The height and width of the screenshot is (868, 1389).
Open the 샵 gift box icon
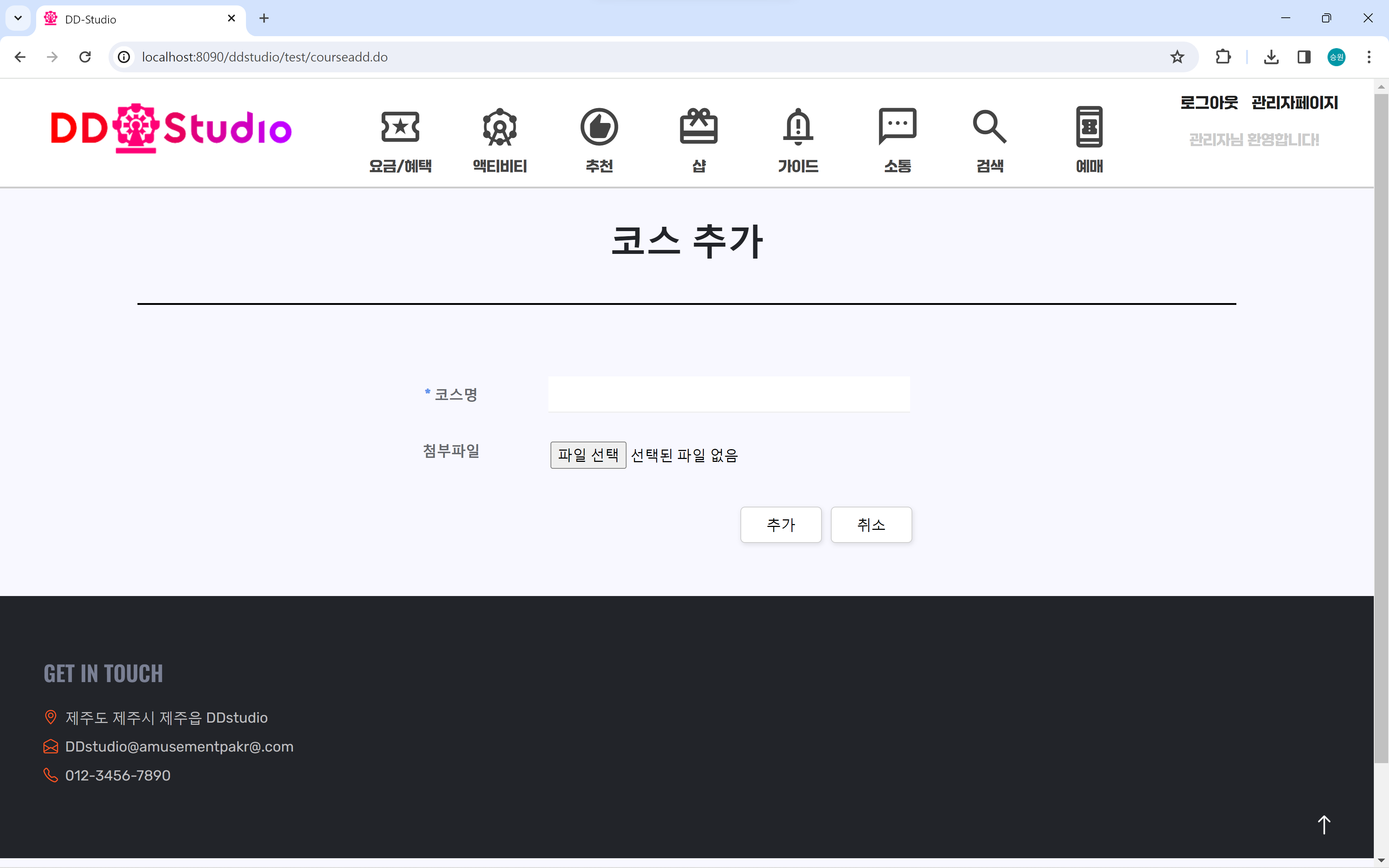[698, 126]
